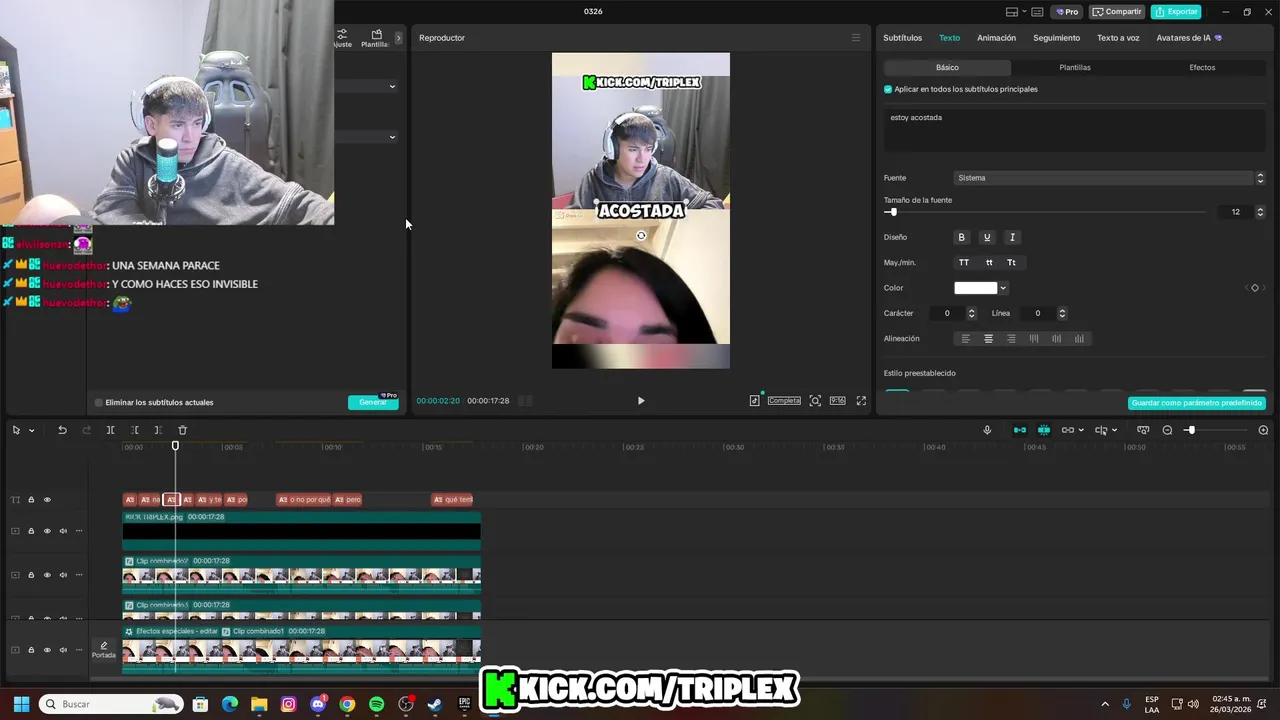Align text to the left
Screen dimensions: 1280x720
[966, 339]
